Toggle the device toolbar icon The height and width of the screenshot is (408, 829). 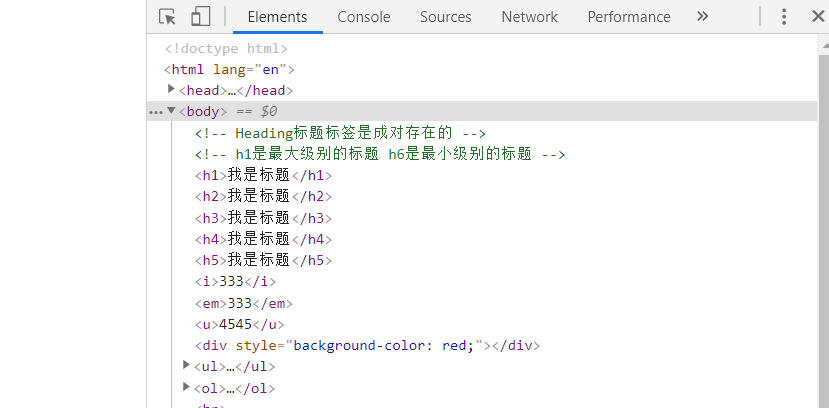click(200, 16)
